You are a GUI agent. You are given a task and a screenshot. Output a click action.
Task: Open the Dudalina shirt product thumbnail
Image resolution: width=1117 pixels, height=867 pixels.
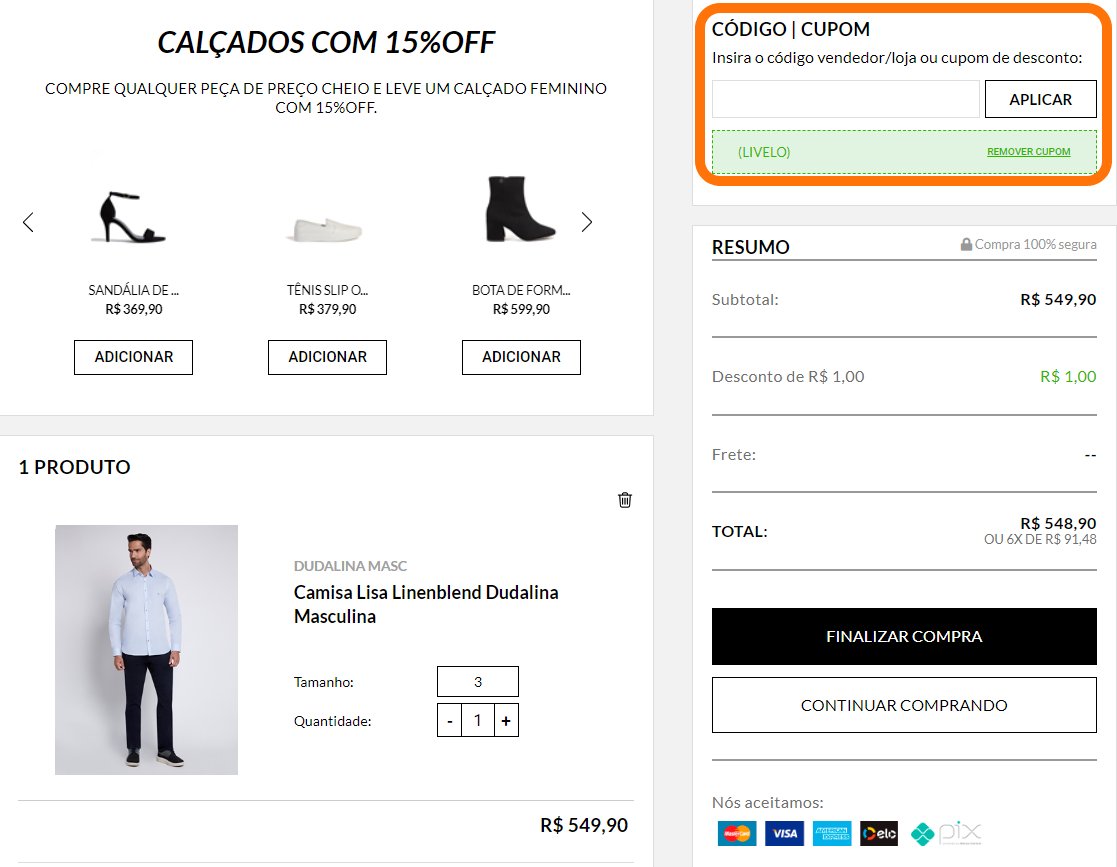[x=147, y=649]
